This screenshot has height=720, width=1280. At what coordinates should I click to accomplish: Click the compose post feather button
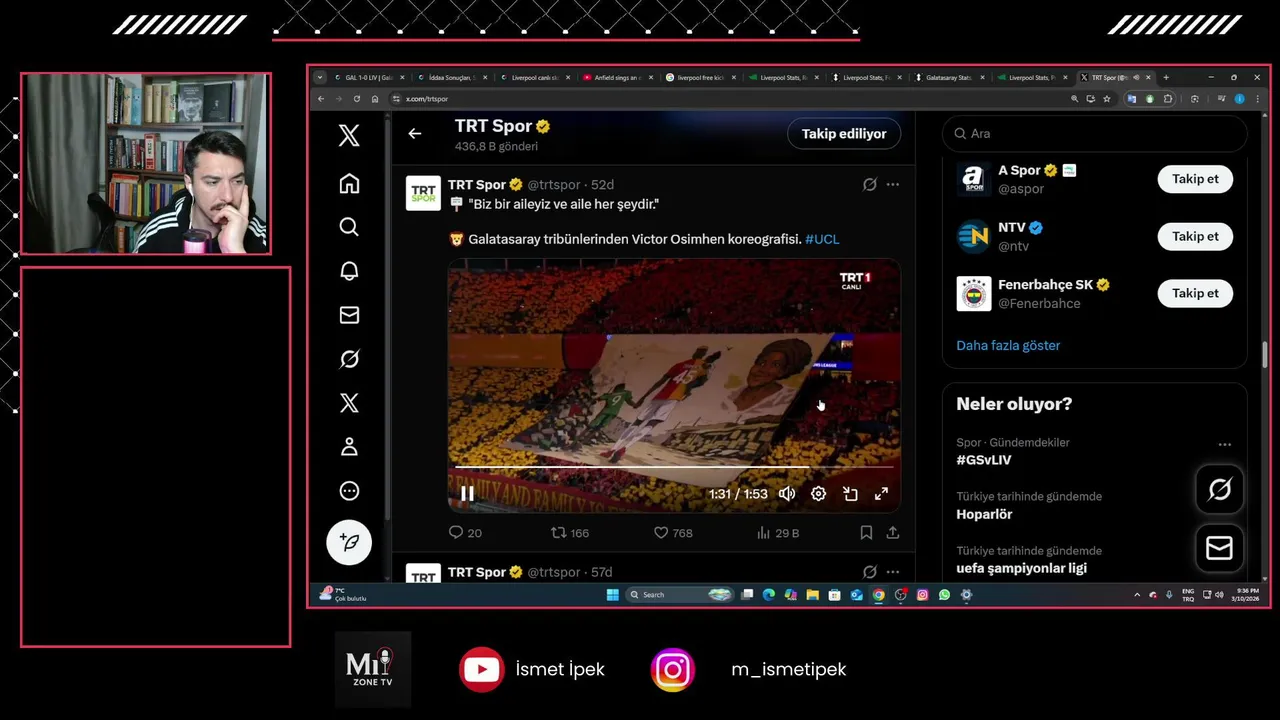(349, 542)
